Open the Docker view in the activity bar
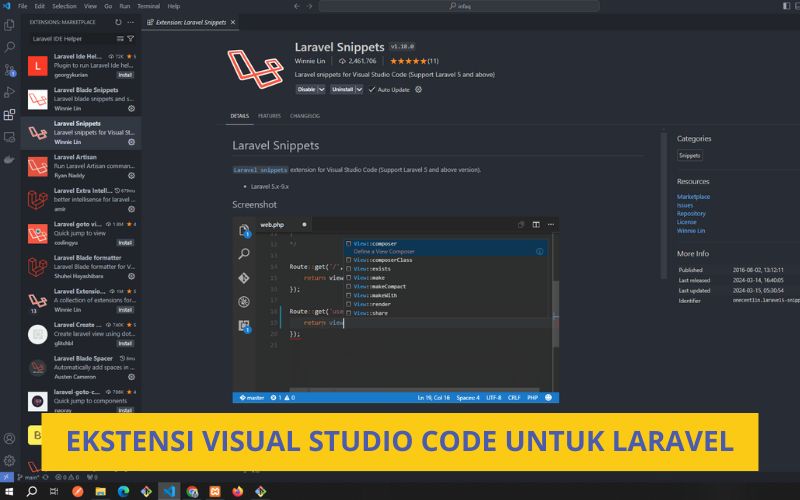 pyautogui.click(x=9, y=160)
